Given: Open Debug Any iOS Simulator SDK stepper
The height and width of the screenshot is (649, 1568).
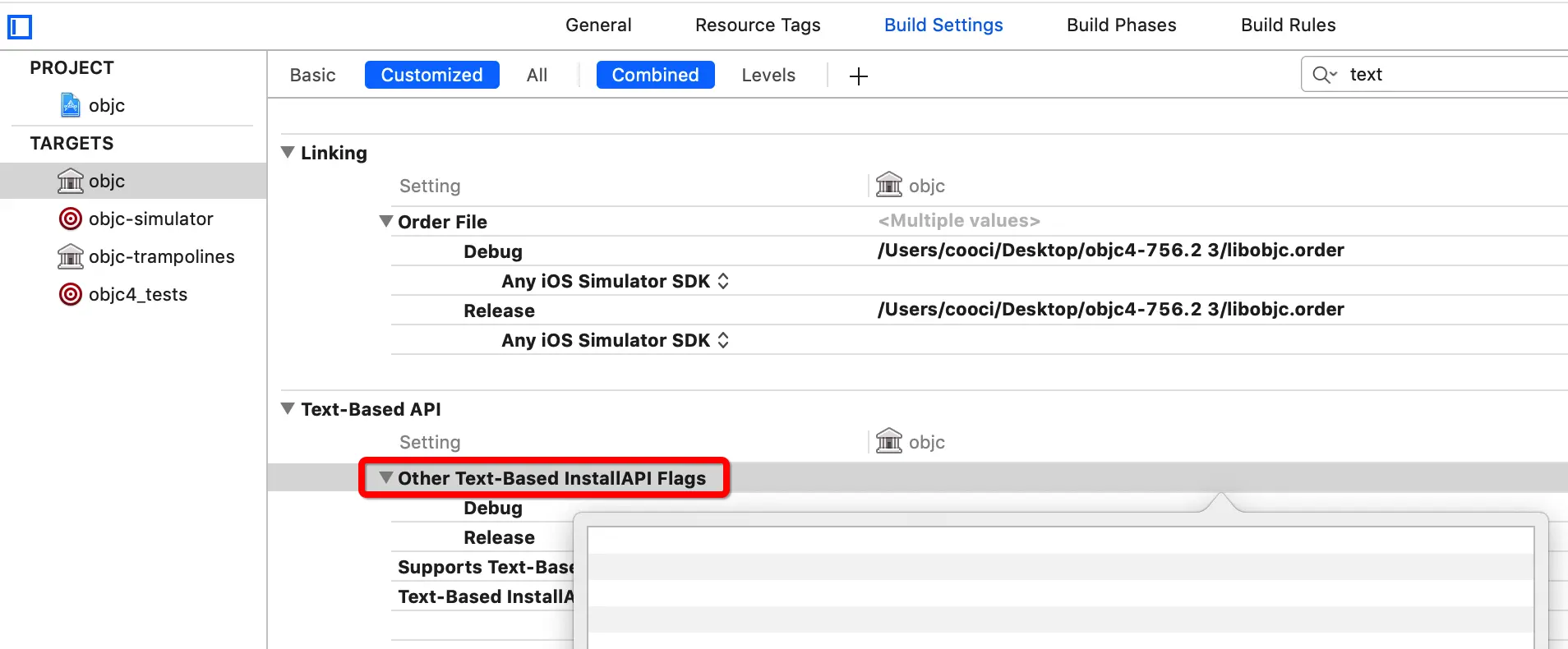Looking at the screenshot, I should coord(723,281).
